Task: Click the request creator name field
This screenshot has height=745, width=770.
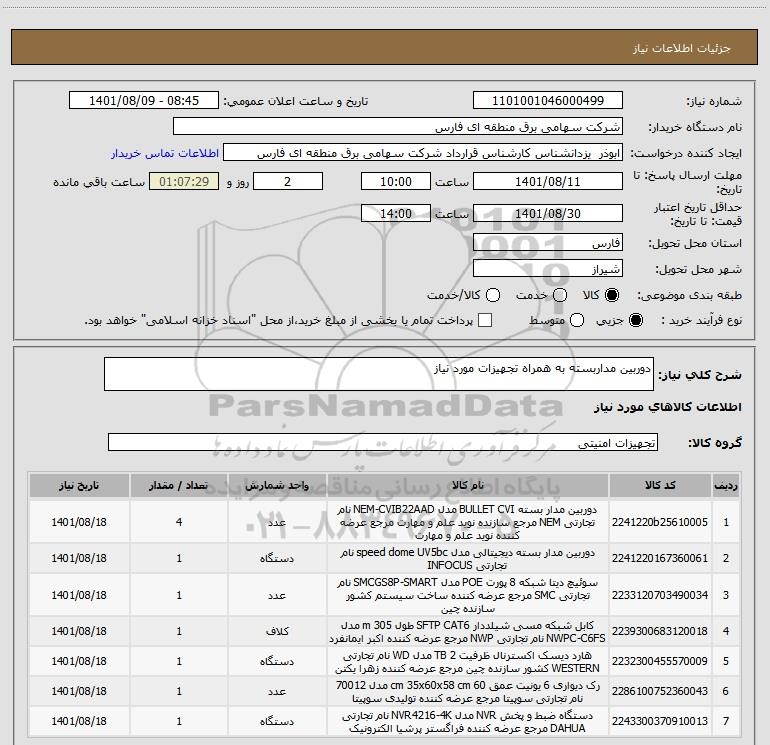Action: click(423, 153)
